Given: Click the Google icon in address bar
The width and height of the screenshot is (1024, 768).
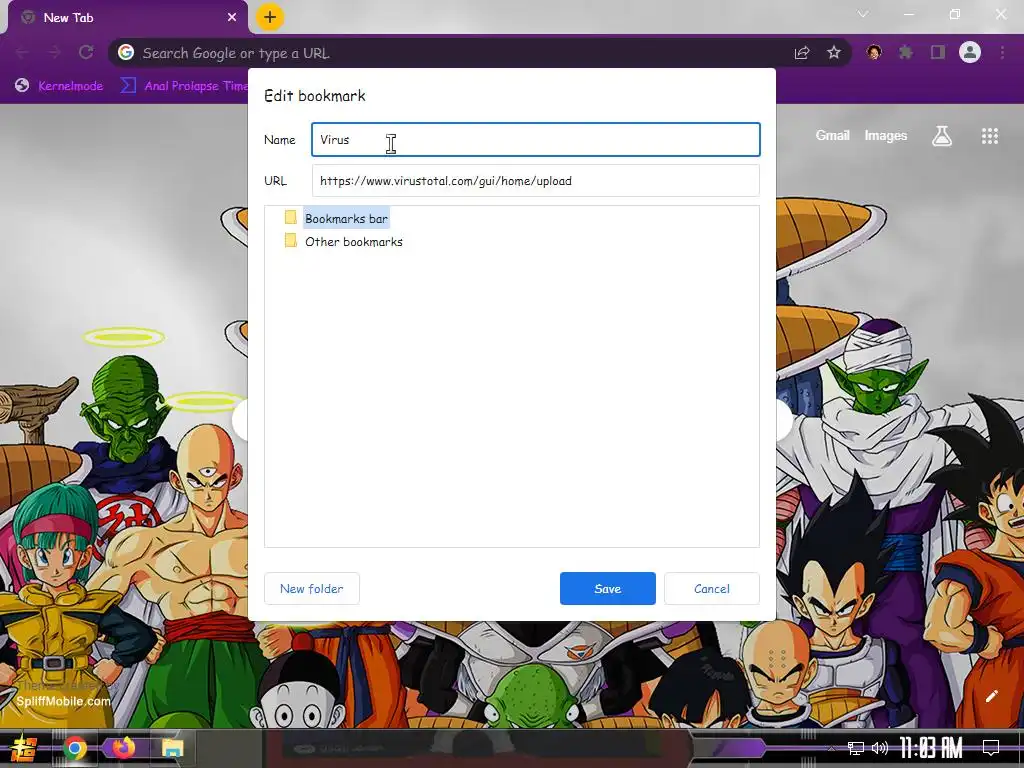Looking at the screenshot, I should [126, 52].
